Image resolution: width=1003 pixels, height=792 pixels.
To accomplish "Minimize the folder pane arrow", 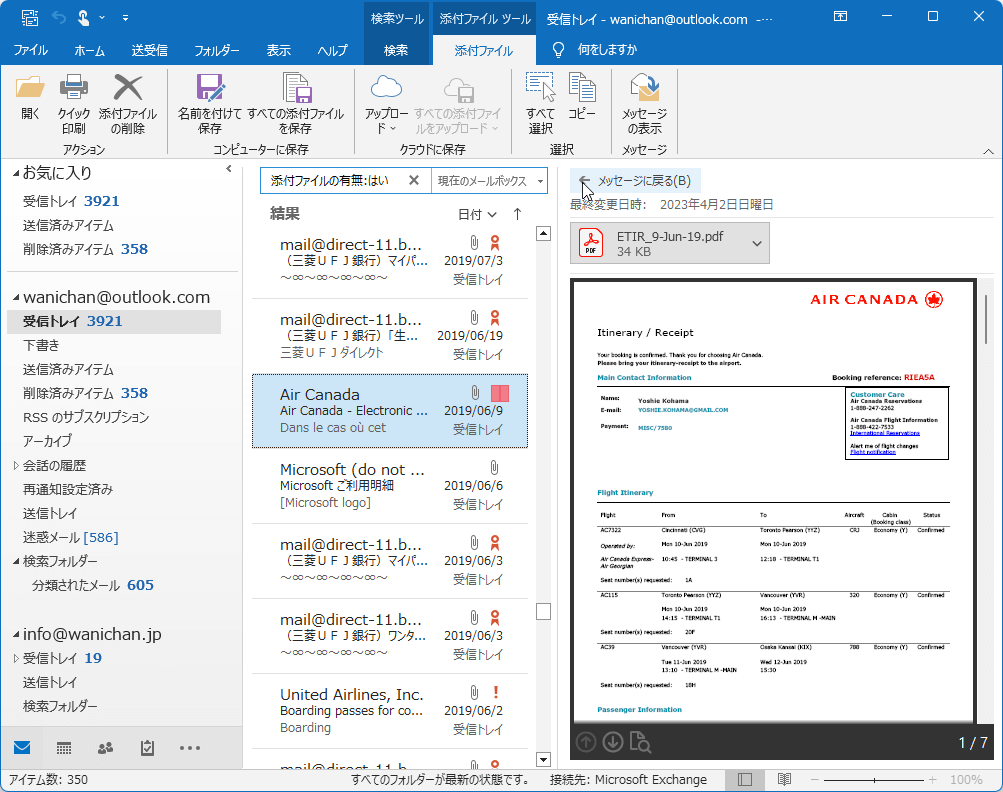I will [228, 169].
